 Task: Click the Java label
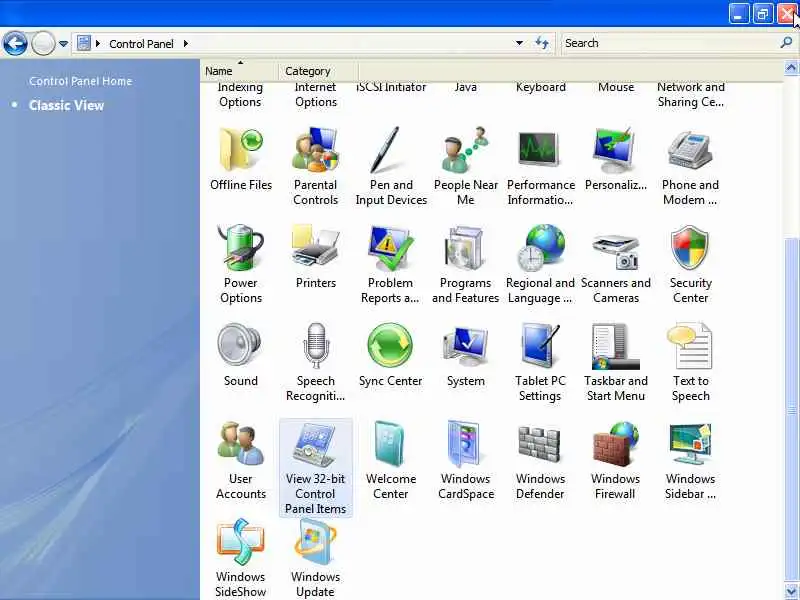466,87
